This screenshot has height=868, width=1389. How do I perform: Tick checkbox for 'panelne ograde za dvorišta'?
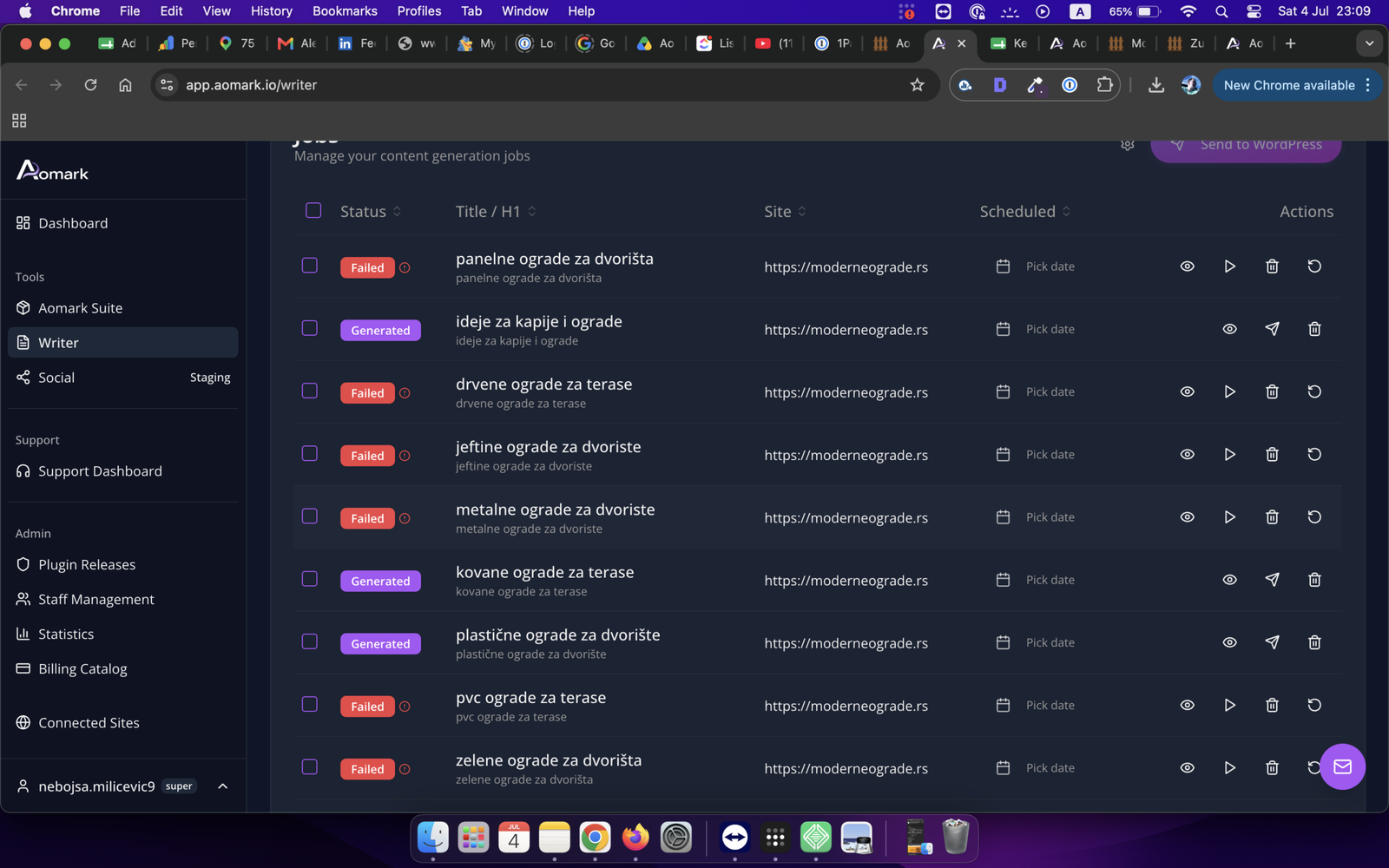point(310,266)
